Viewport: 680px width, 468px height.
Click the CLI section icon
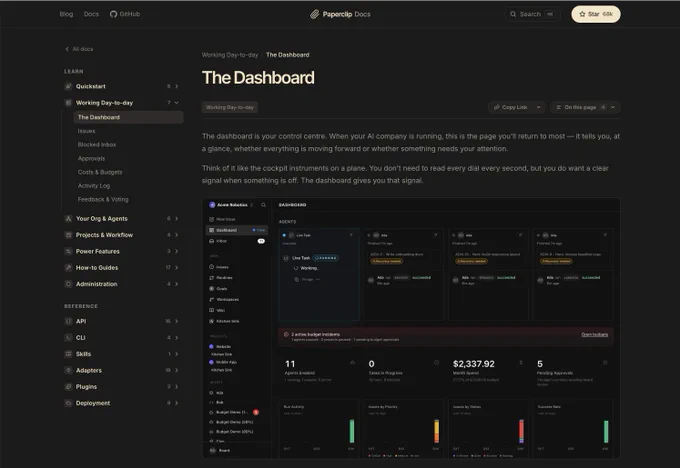coord(68,338)
